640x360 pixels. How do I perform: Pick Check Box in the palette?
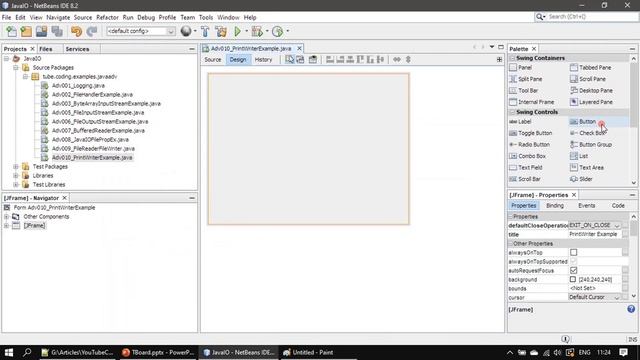point(588,133)
